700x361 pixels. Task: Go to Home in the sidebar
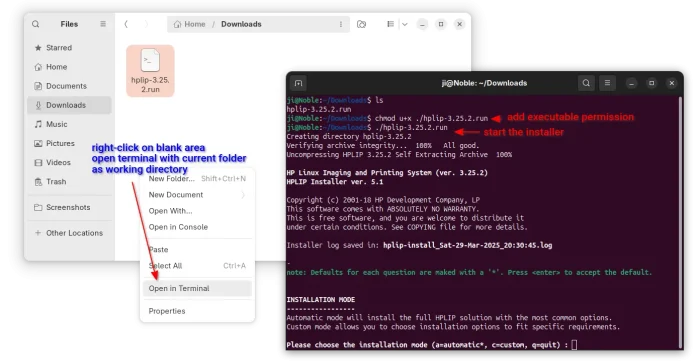[70, 67]
